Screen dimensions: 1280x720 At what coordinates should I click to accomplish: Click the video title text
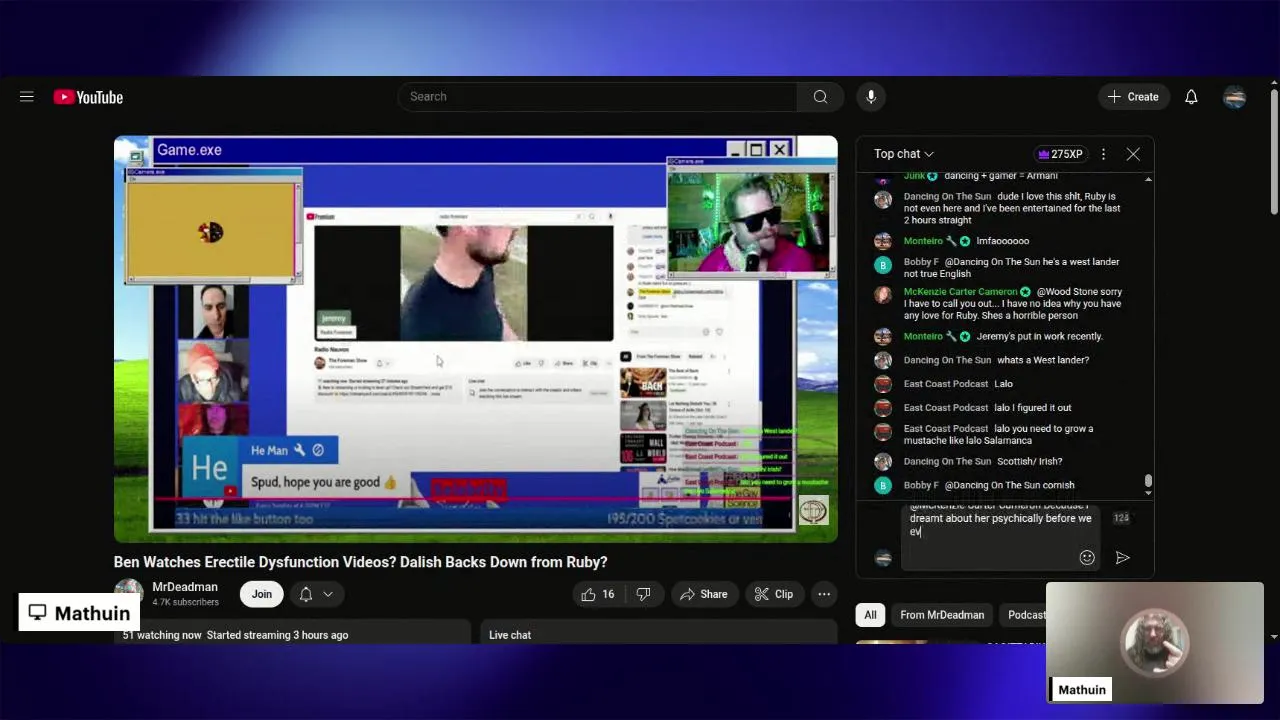tap(361, 562)
